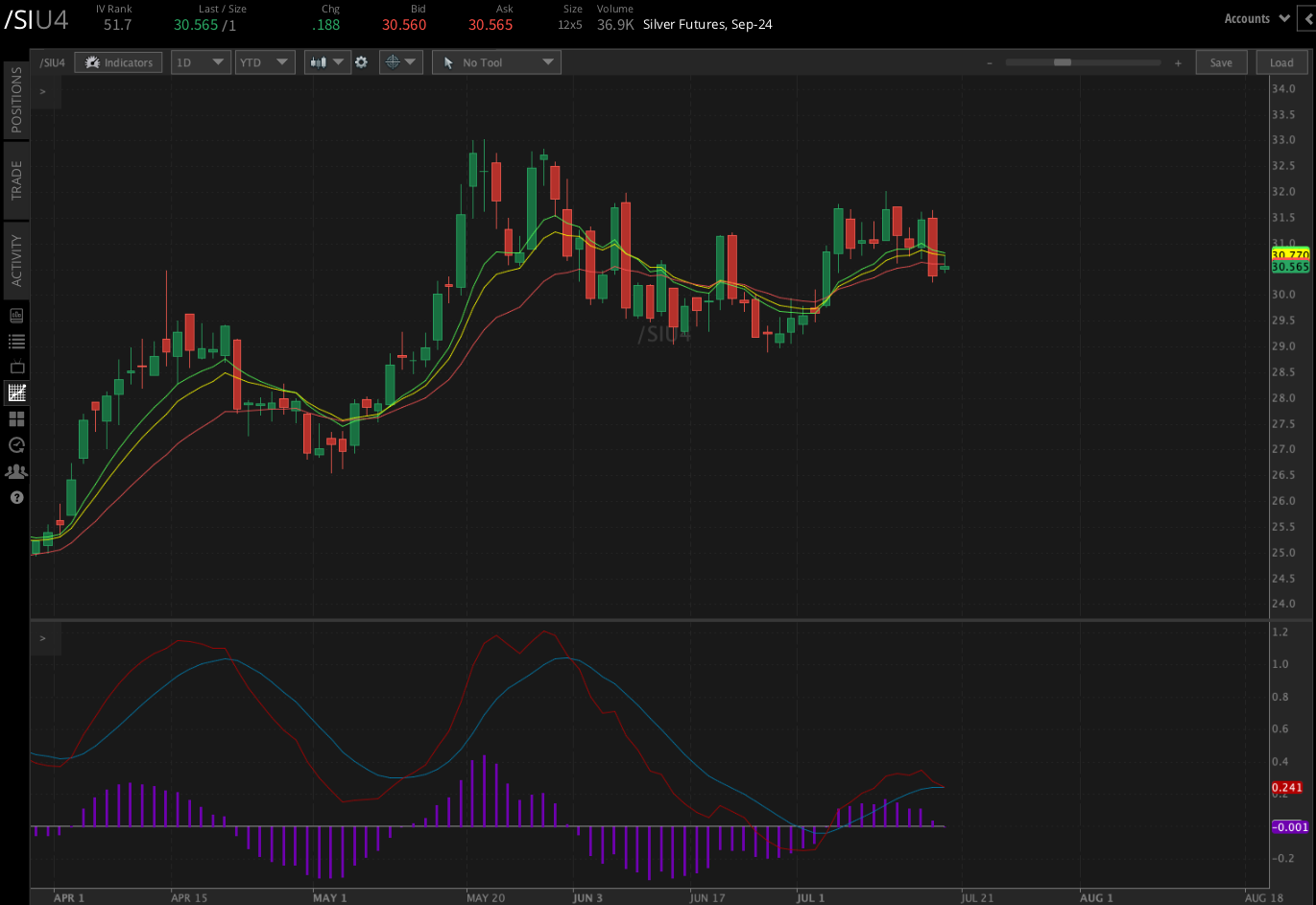Open the candlestick chart type dropdown
Screen dimensions: 1316x905
click(326, 62)
